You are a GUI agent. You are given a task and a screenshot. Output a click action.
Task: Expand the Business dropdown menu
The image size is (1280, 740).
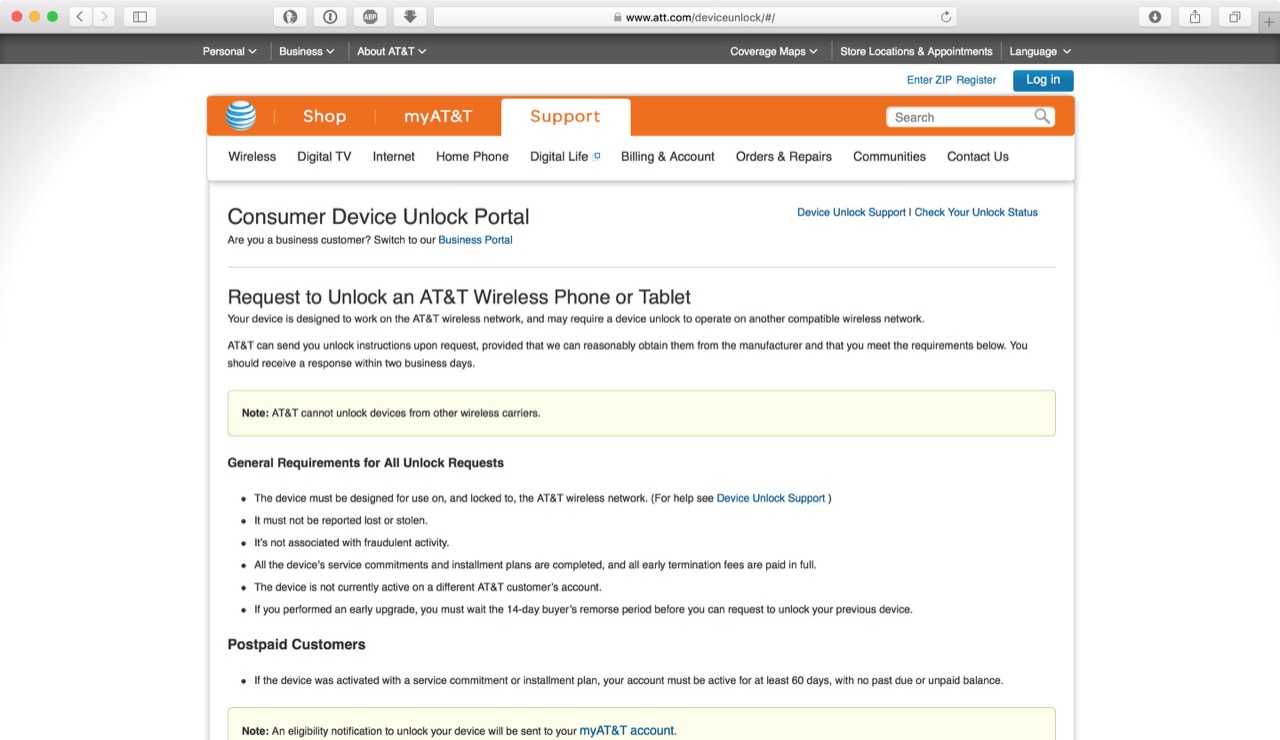tap(306, 51)
